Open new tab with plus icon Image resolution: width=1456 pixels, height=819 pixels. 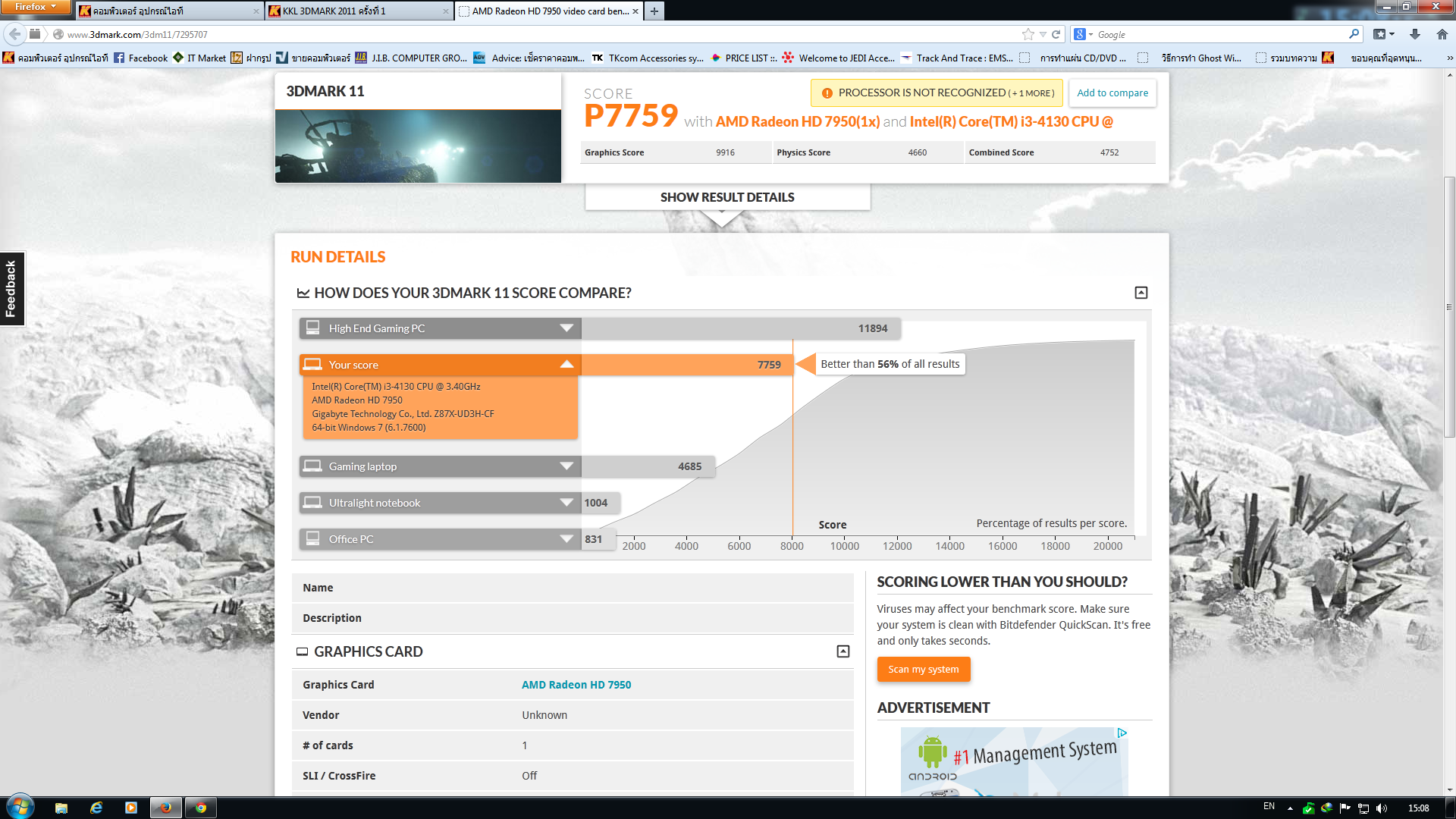point(654,11)
